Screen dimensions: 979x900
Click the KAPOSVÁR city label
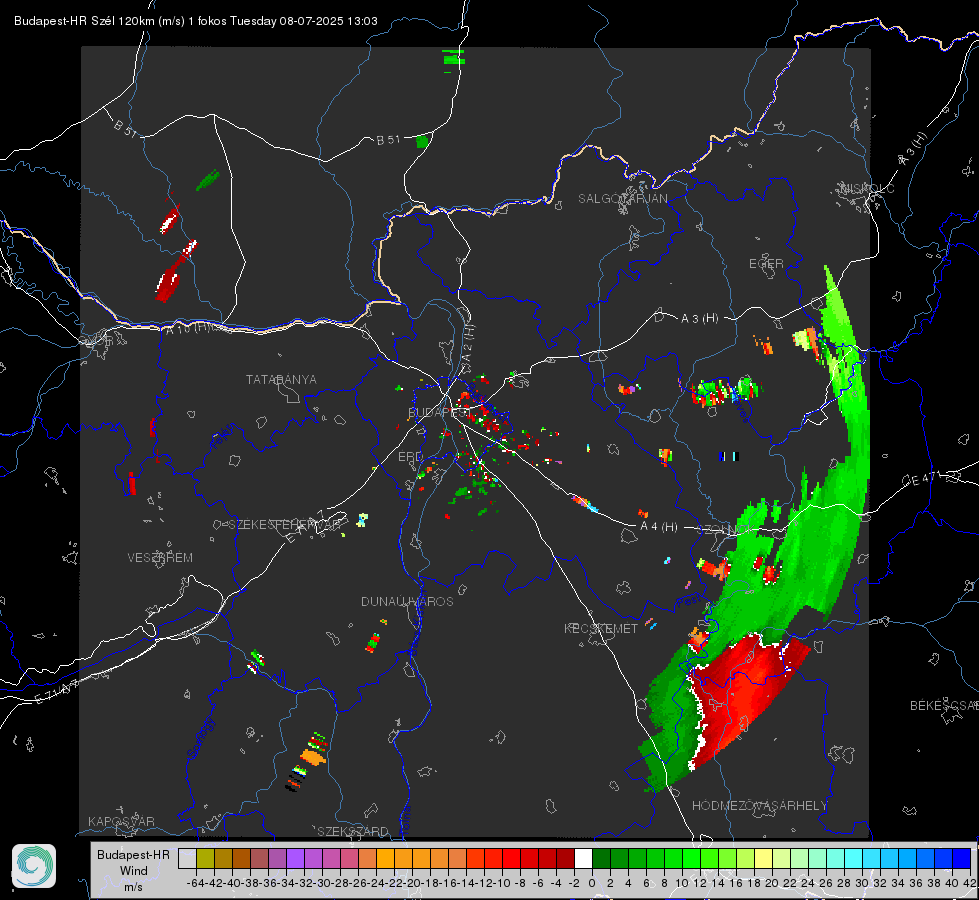[x=121, y=821]
